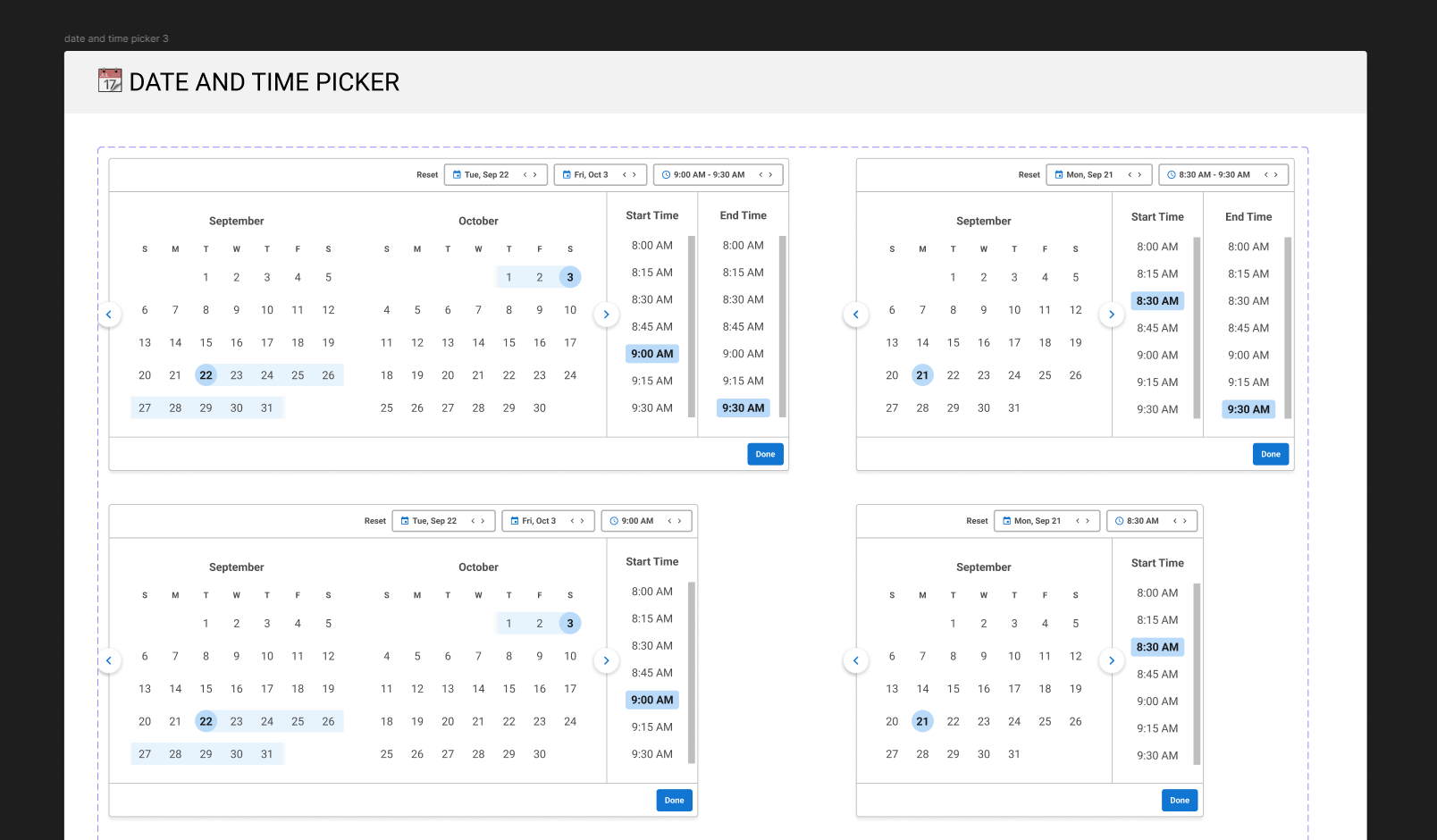
Task: Click Done in the single 9:00 AM picker
Action: [x=675, y=801]
